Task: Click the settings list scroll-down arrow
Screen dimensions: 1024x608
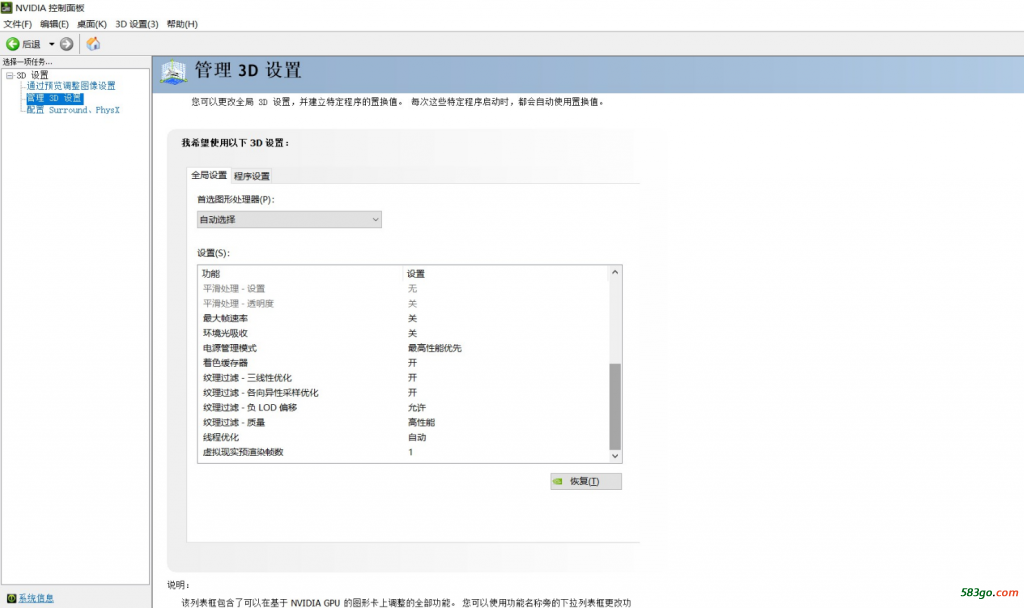Action: 615,456
